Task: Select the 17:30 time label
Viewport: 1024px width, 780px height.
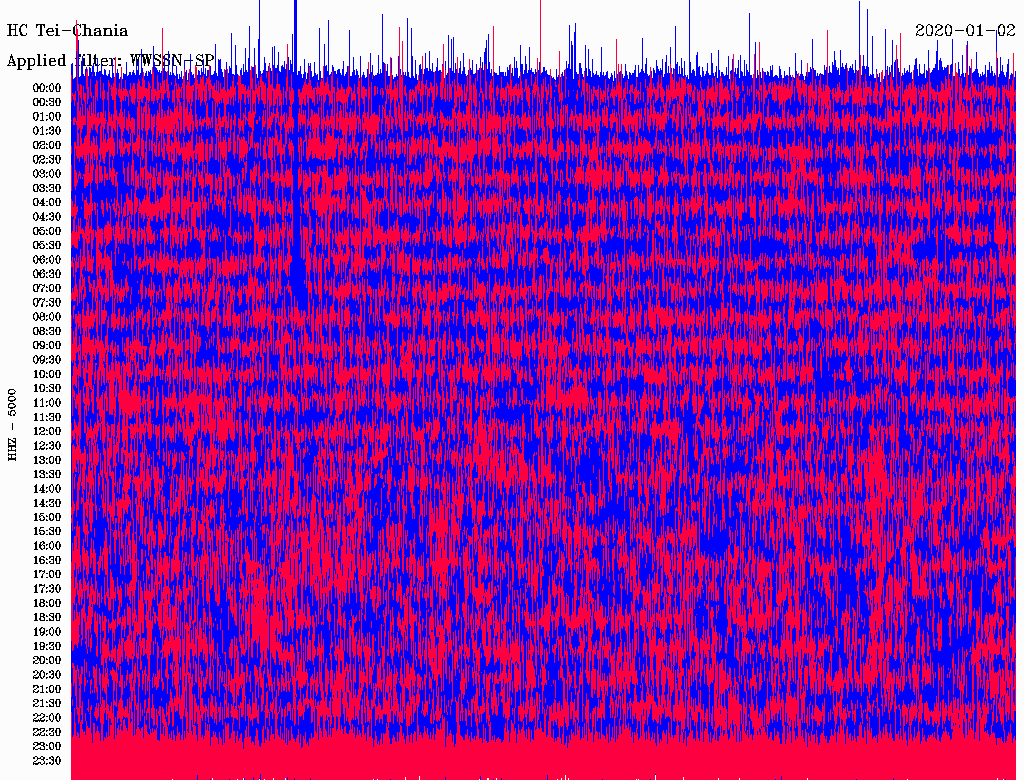Action: [47, 589]
